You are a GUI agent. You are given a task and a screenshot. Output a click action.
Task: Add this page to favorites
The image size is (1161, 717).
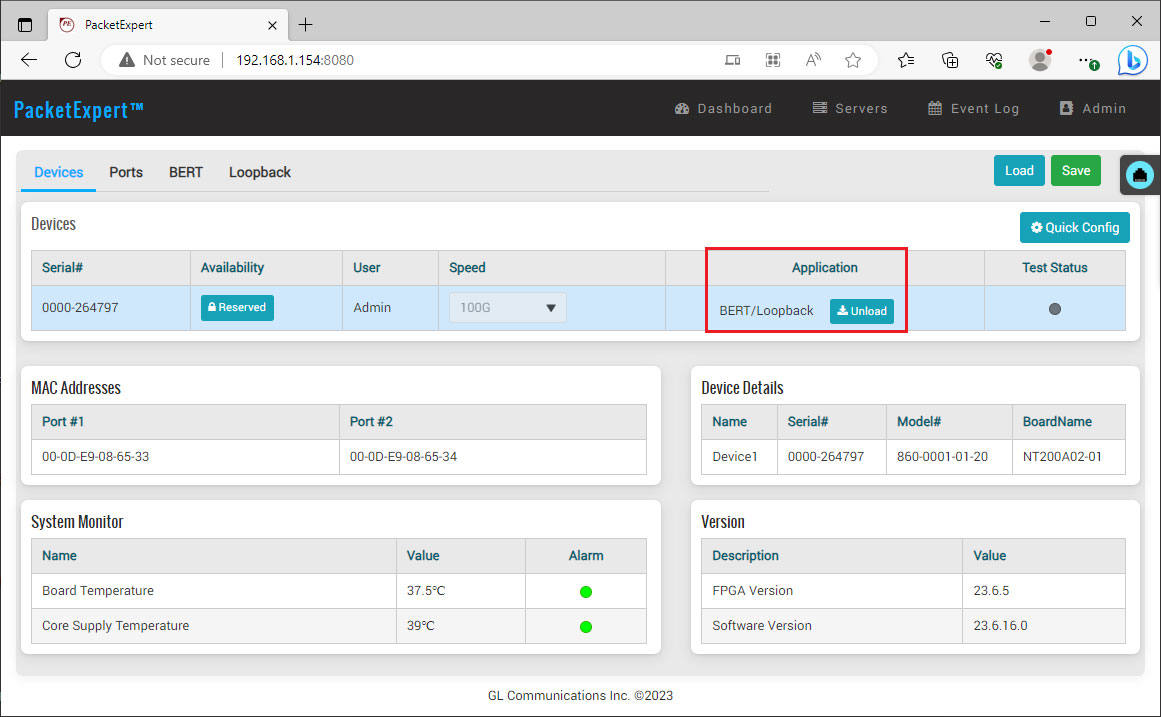point(853,60)
